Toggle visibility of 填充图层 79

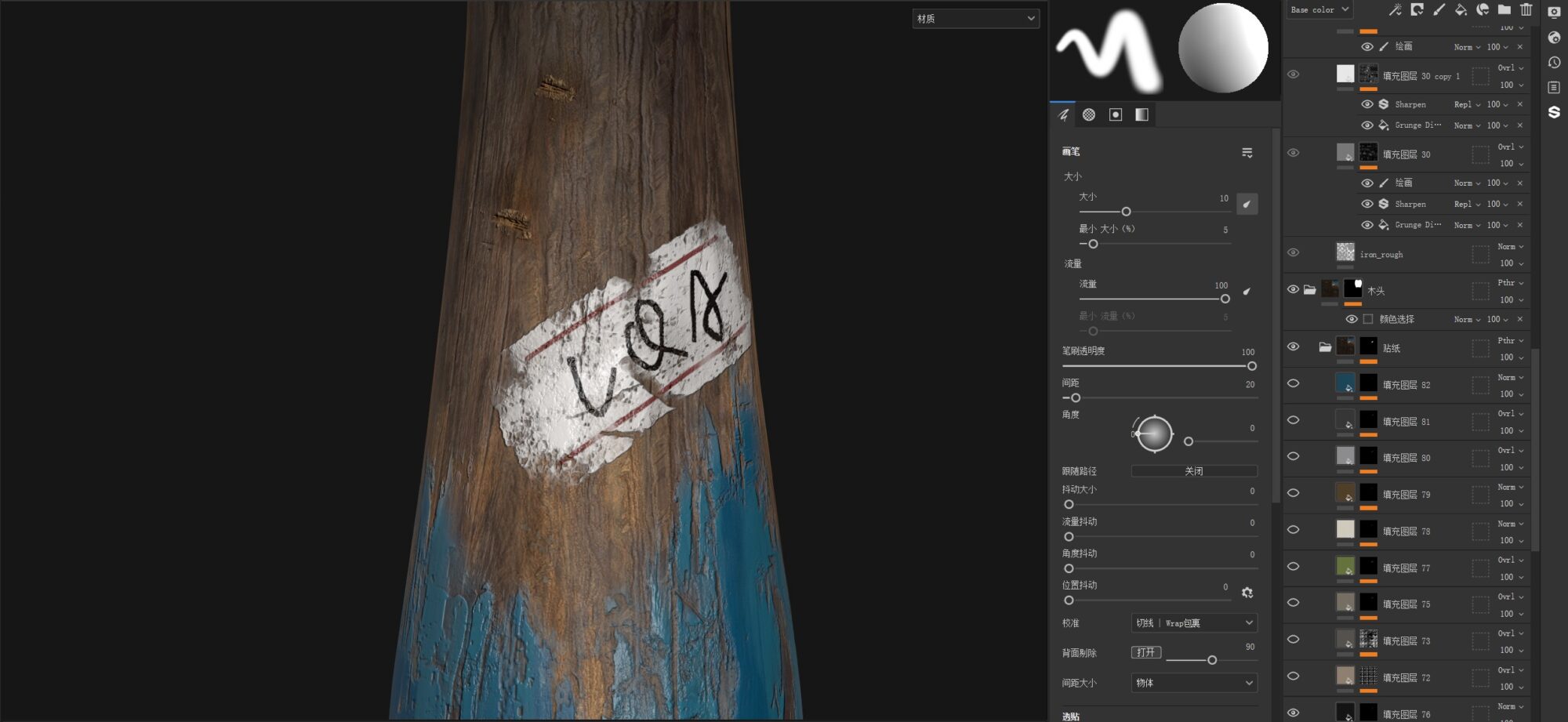[1293, 493]
